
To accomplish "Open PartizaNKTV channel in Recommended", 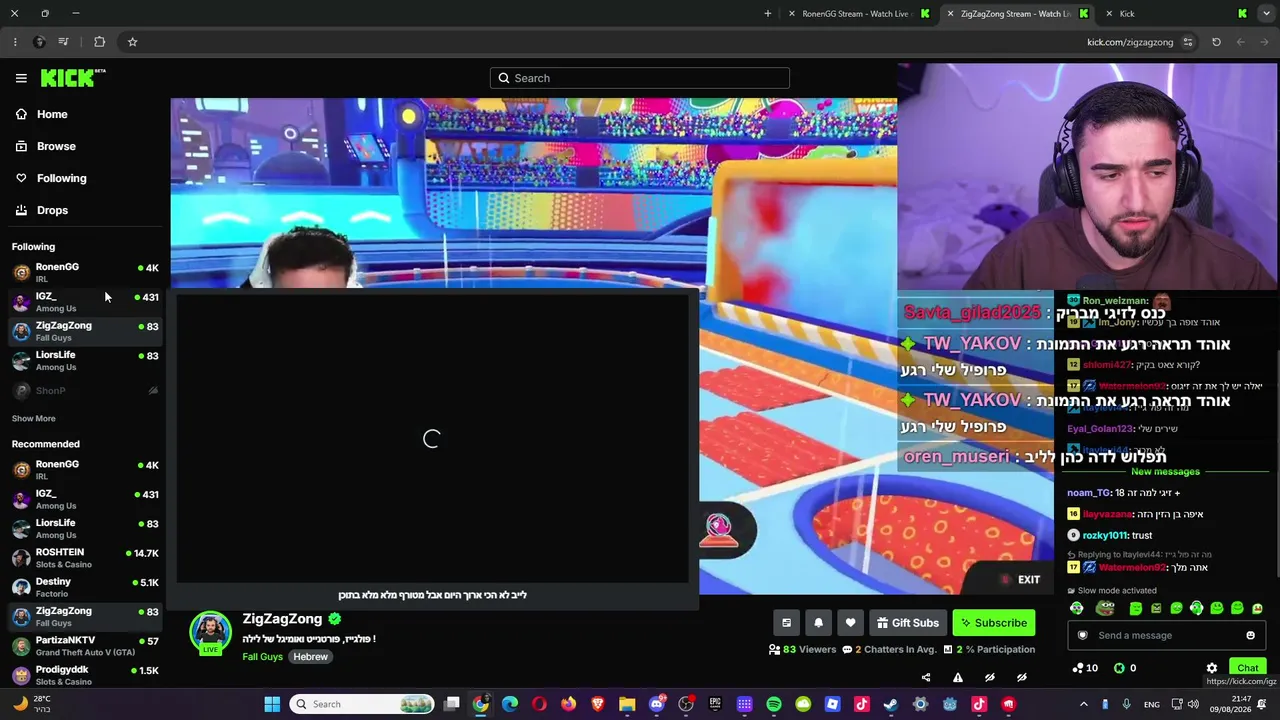I will point(85,645).
